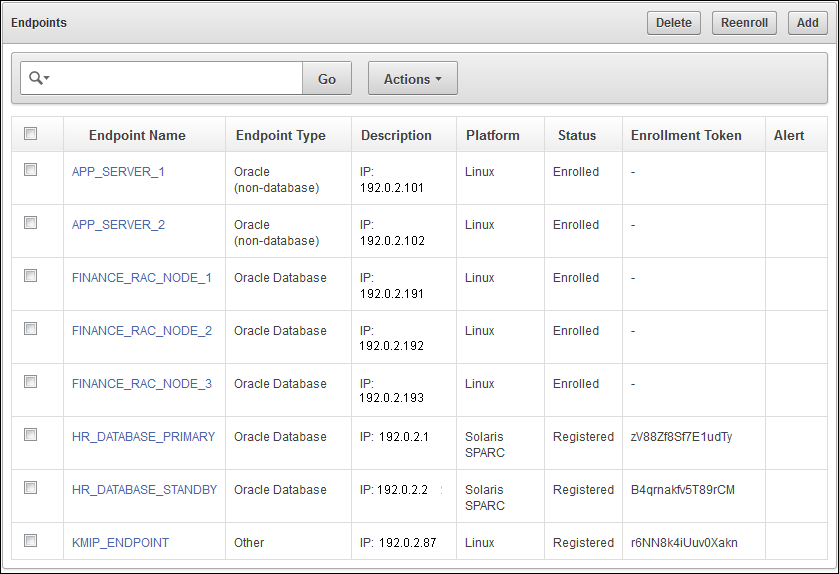Viewport: 839px width, 574px height.
Task: Click description IP: 192.0.2.192
Action: (x=392, y=338)
